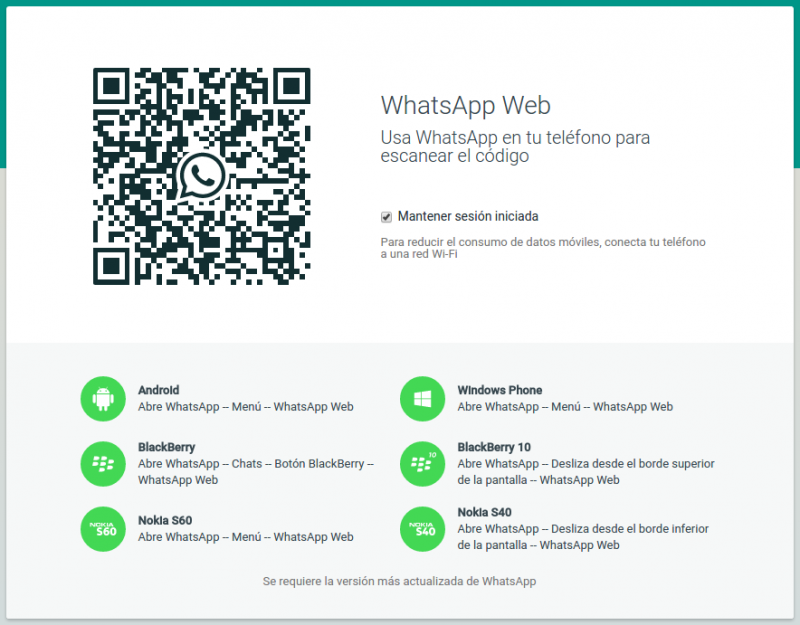Click the 'Para reducir el consumo de datos' note
The image size is (800, 625).
(543, 247)
